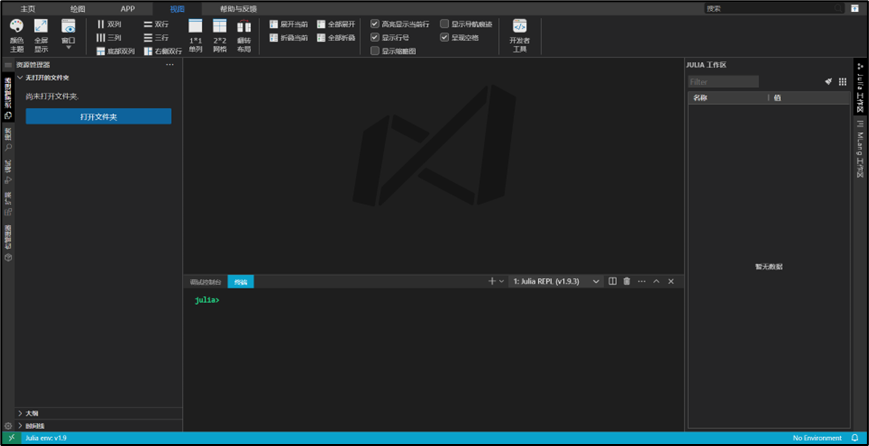Uncheck 显示行号 line numbers checkbox

click(375, 38)
